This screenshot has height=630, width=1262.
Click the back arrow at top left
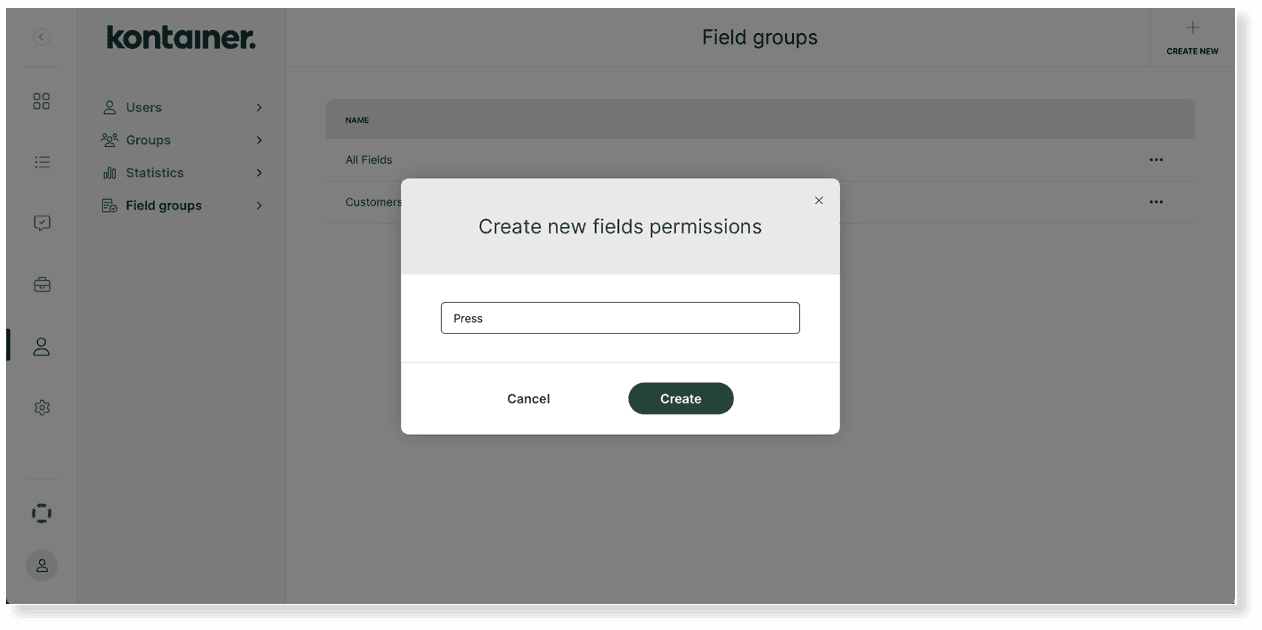click(41, 36)
